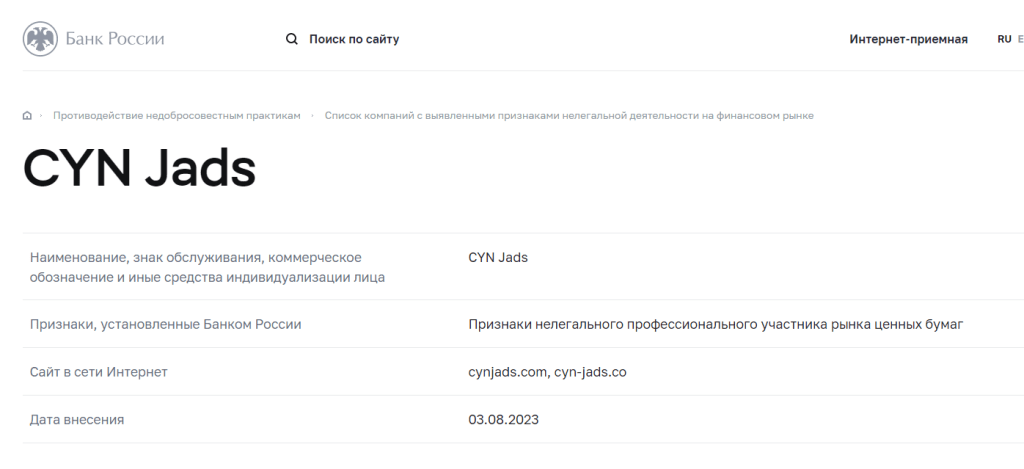
Task: Click the Дата внесения label
Action: [76, 419]
